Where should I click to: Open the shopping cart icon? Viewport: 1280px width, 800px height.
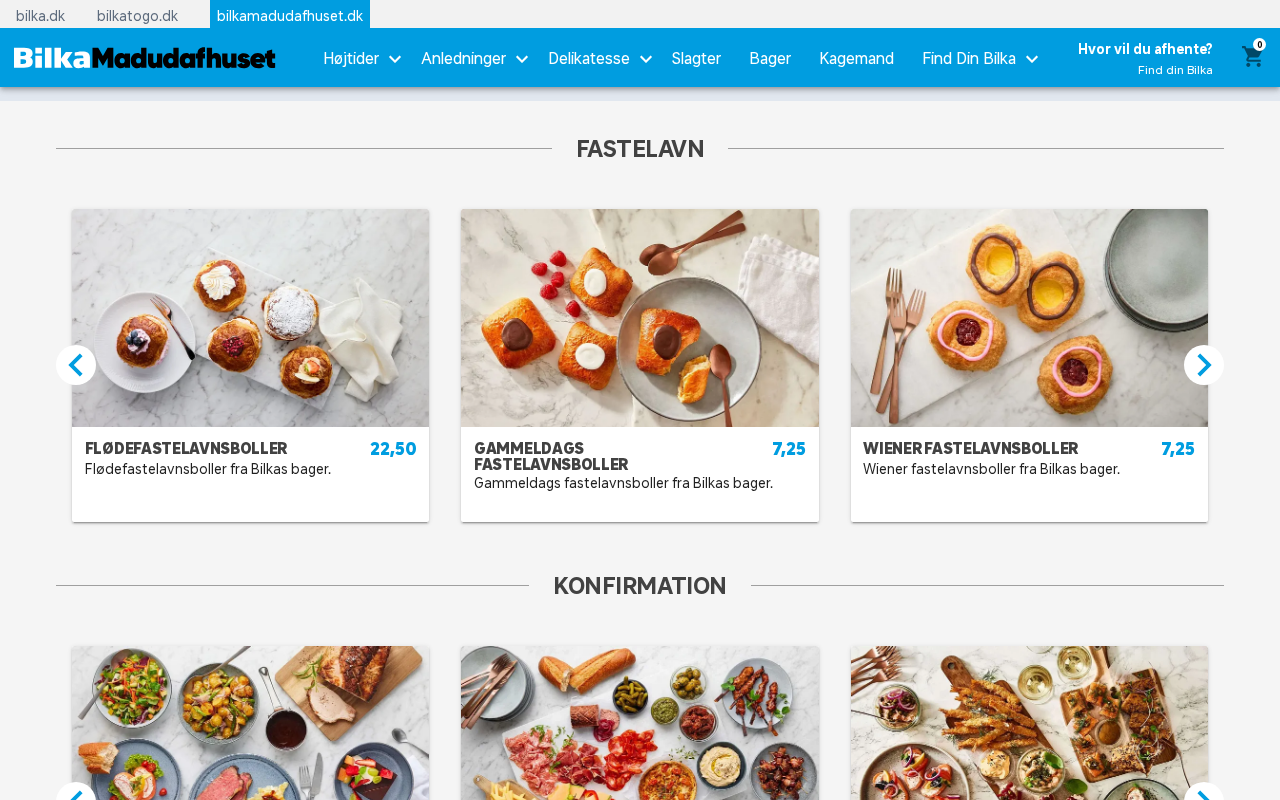pos(1252,57)
